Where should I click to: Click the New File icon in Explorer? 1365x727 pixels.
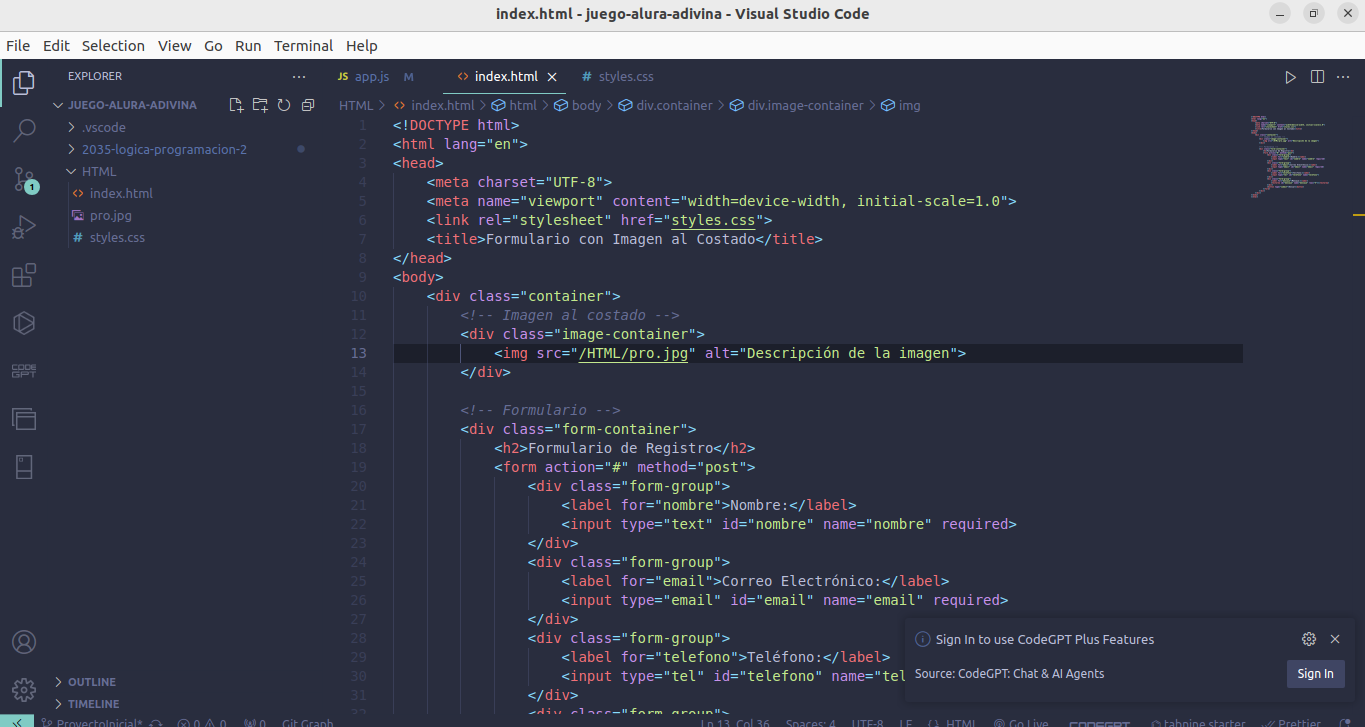click(x=236, y=105)
